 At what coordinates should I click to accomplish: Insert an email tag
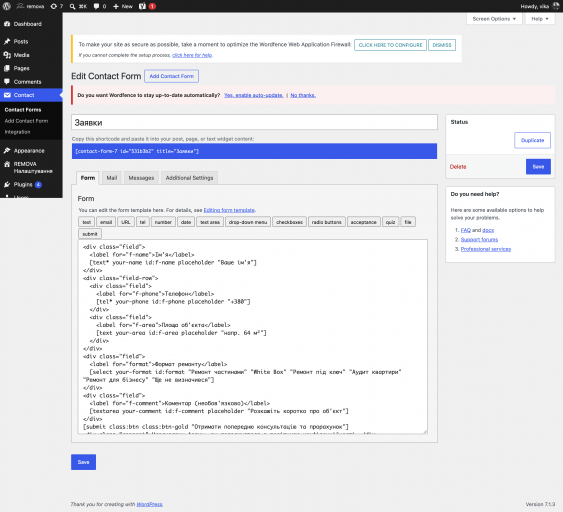tap(106, 222)
